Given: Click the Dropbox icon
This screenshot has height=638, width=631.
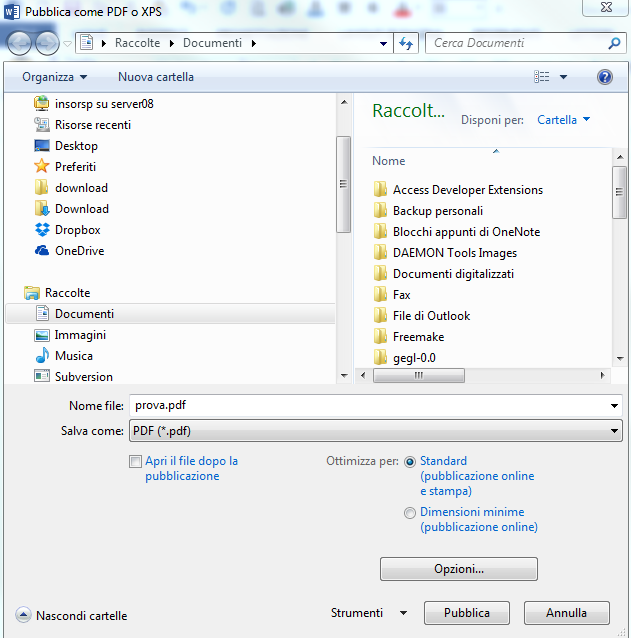Looking at the screenshot, I should point(42,230).
